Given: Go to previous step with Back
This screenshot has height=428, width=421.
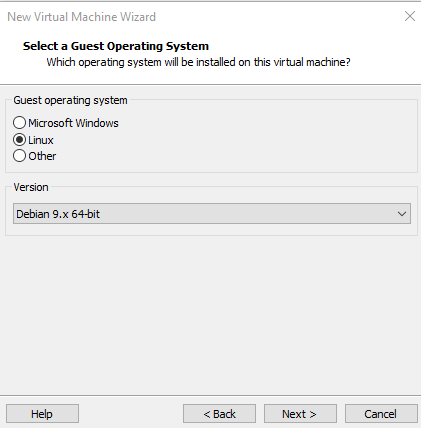Looking at the screenshot, I should [x=219, y=414].
